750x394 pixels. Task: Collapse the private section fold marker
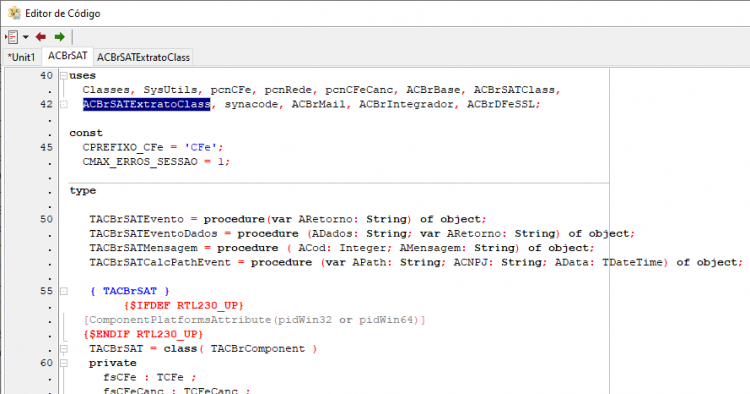click(64, 363)
